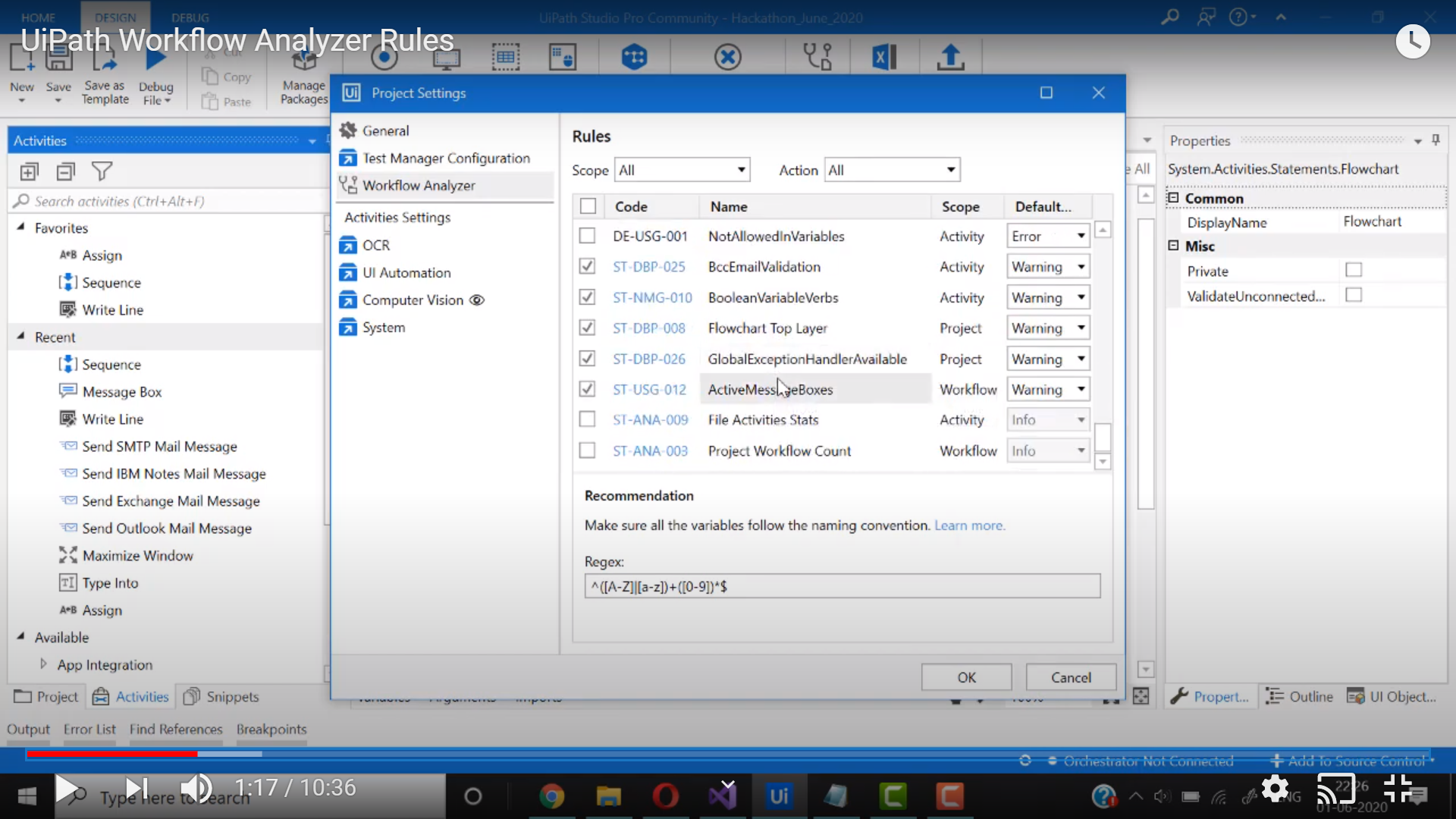Viewport: 1456px width, 819px height.
Task: Enable the DE-USG-001 NotAllowedInVariables rule
Action: click(587, 236)
